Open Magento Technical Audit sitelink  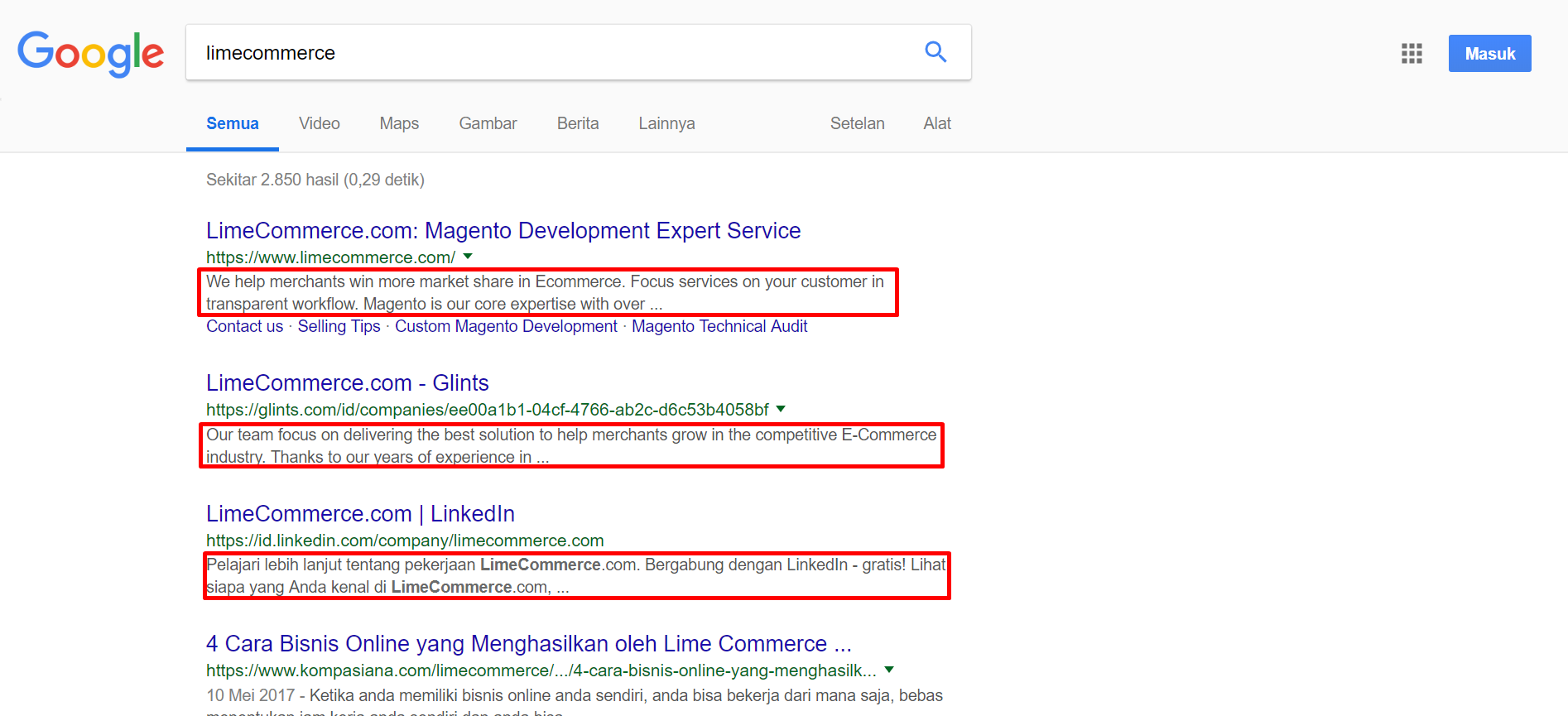click(x=719, y=326)
